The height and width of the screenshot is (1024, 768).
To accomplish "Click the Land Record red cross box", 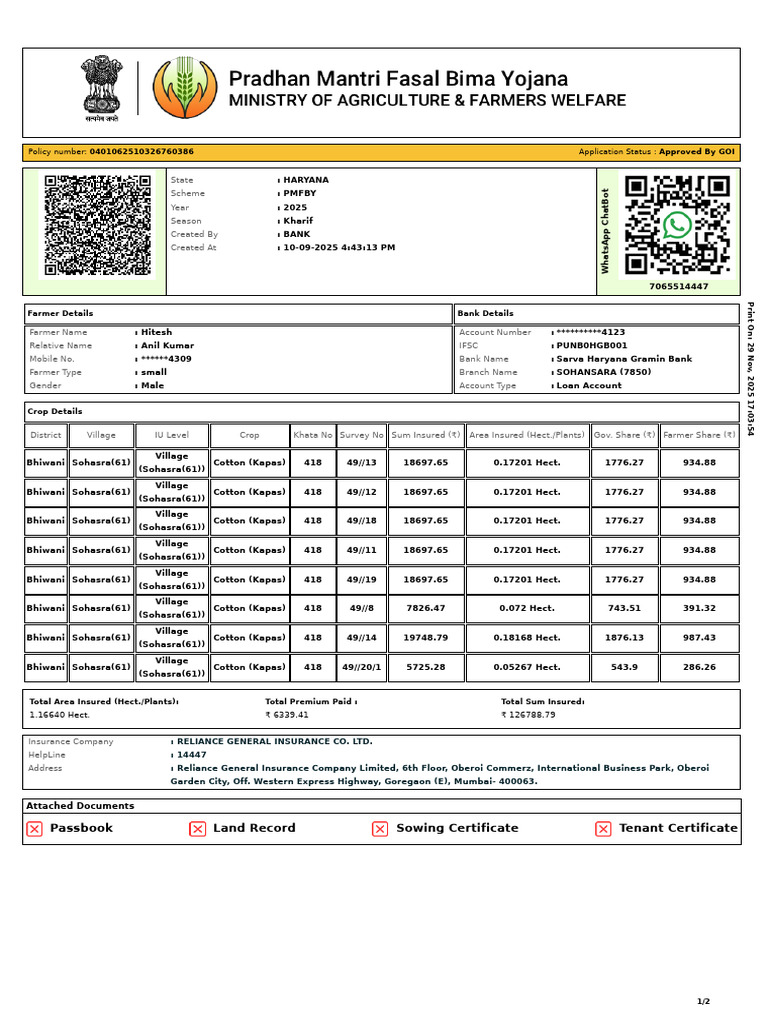I will (x=197, y=829).
